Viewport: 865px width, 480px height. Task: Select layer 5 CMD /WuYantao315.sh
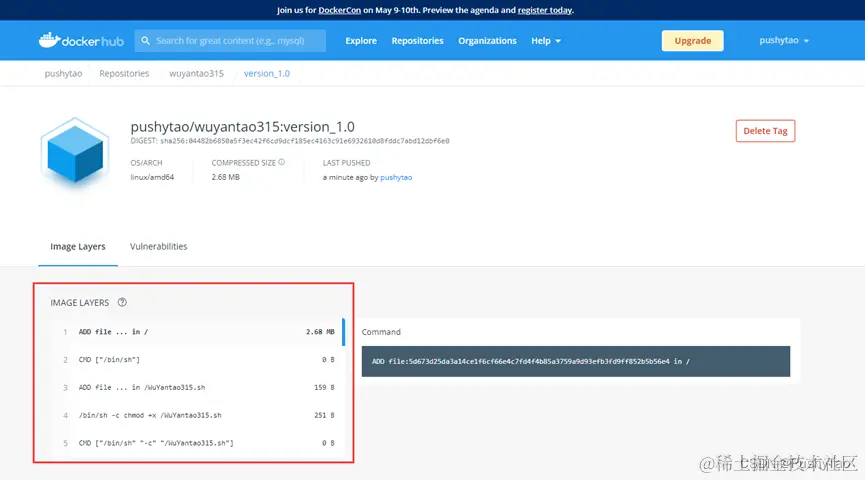199,443
